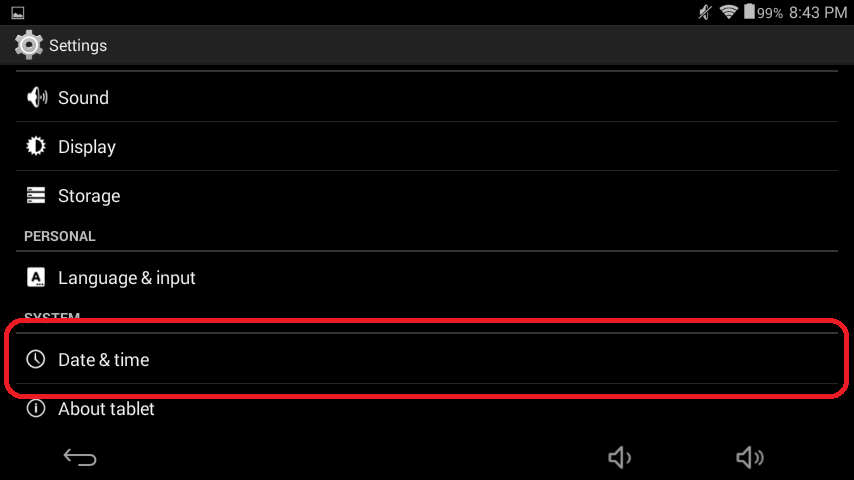Tap the Settings gear icon in header

point(28,45)
